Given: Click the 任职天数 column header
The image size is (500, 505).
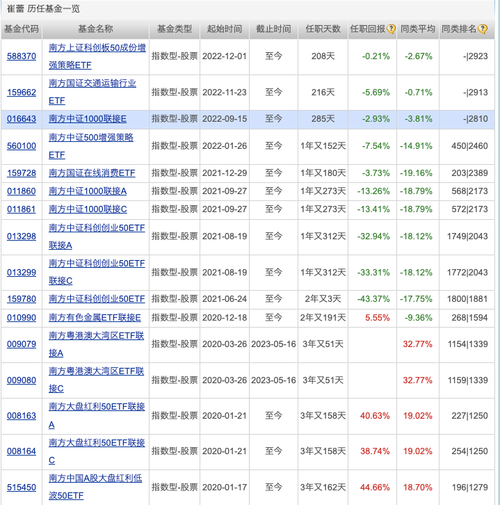Looking at the screenshot, I should coord(323,29).
